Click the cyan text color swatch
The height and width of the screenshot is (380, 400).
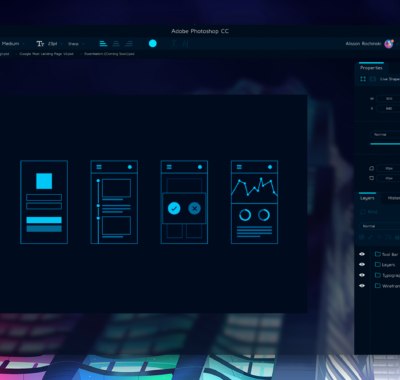point(153,43)
